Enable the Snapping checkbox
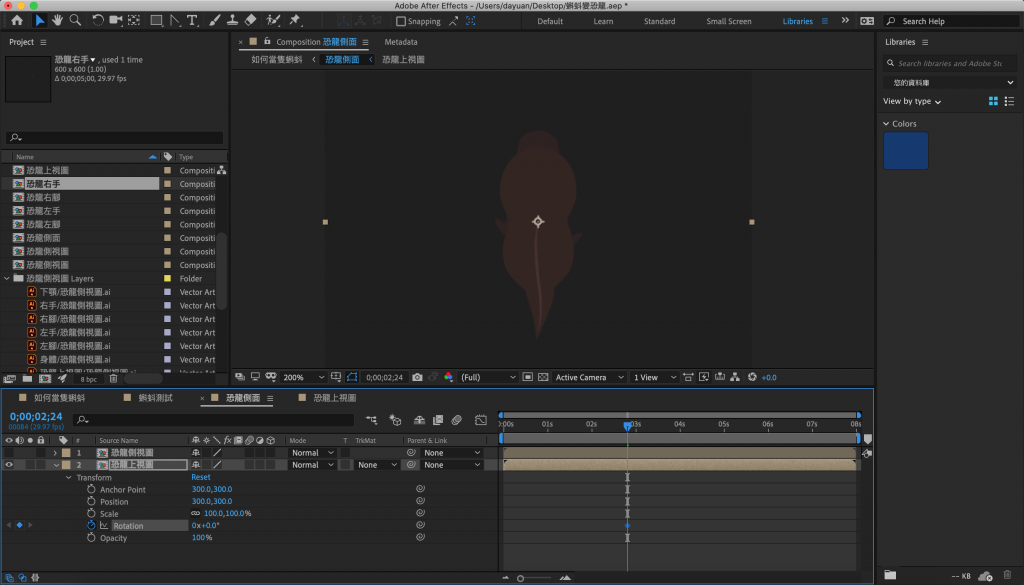Screen dimensions: 1024x585 coord(401,21)
